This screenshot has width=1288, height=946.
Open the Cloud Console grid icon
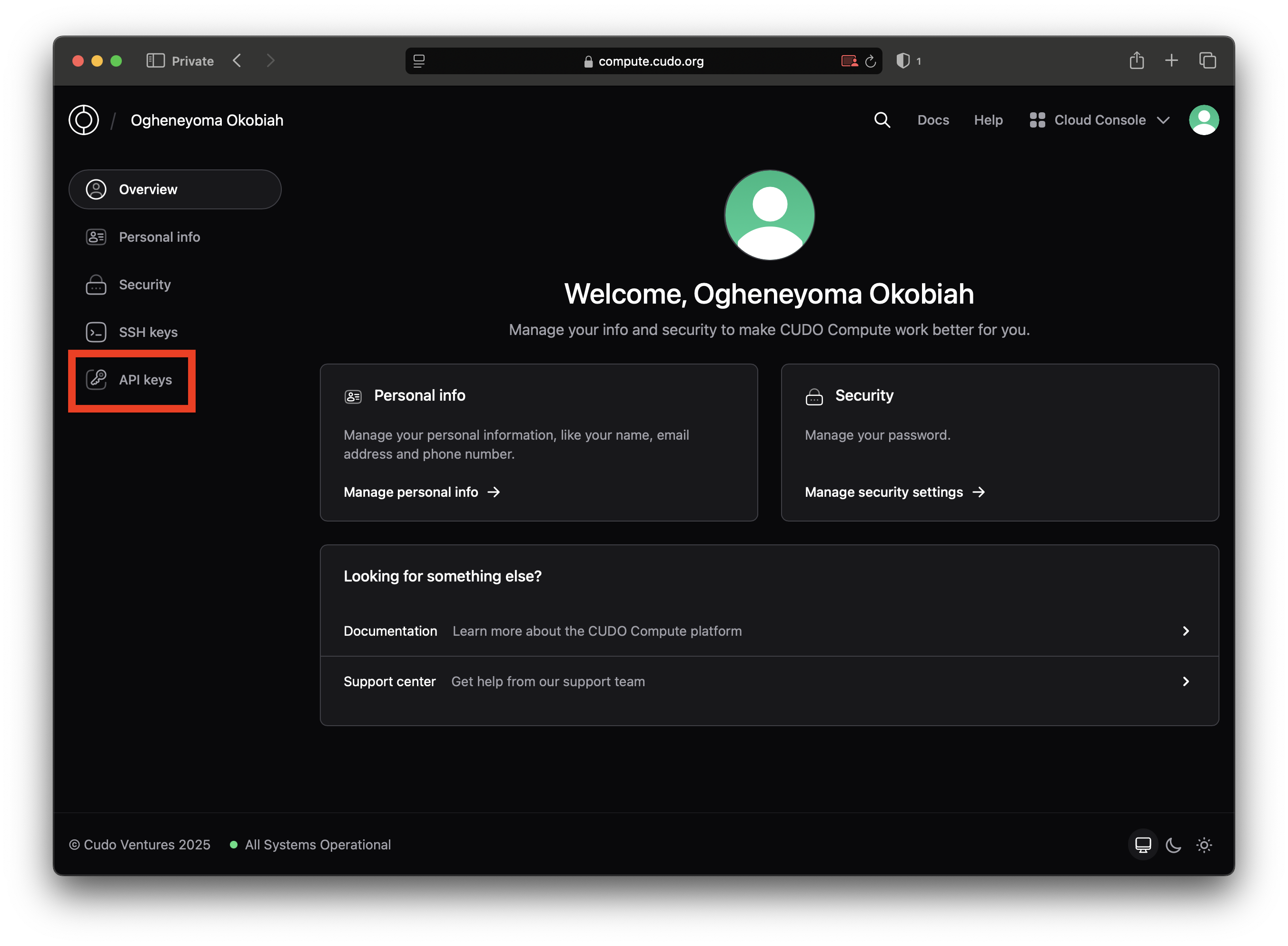pyautogui.click(x=1037, y=120)
